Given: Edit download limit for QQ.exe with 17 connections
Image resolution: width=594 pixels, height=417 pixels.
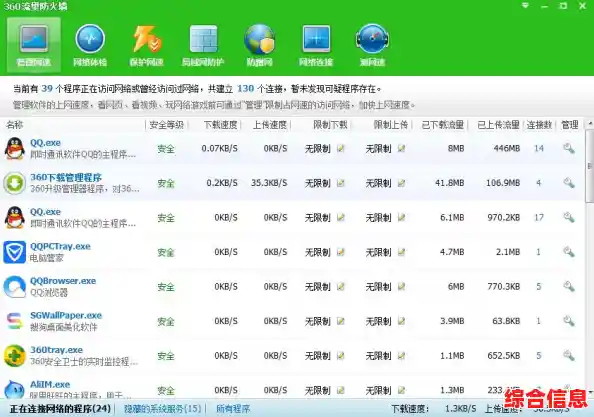Looking at the screenshot, I should click(341, 218).
